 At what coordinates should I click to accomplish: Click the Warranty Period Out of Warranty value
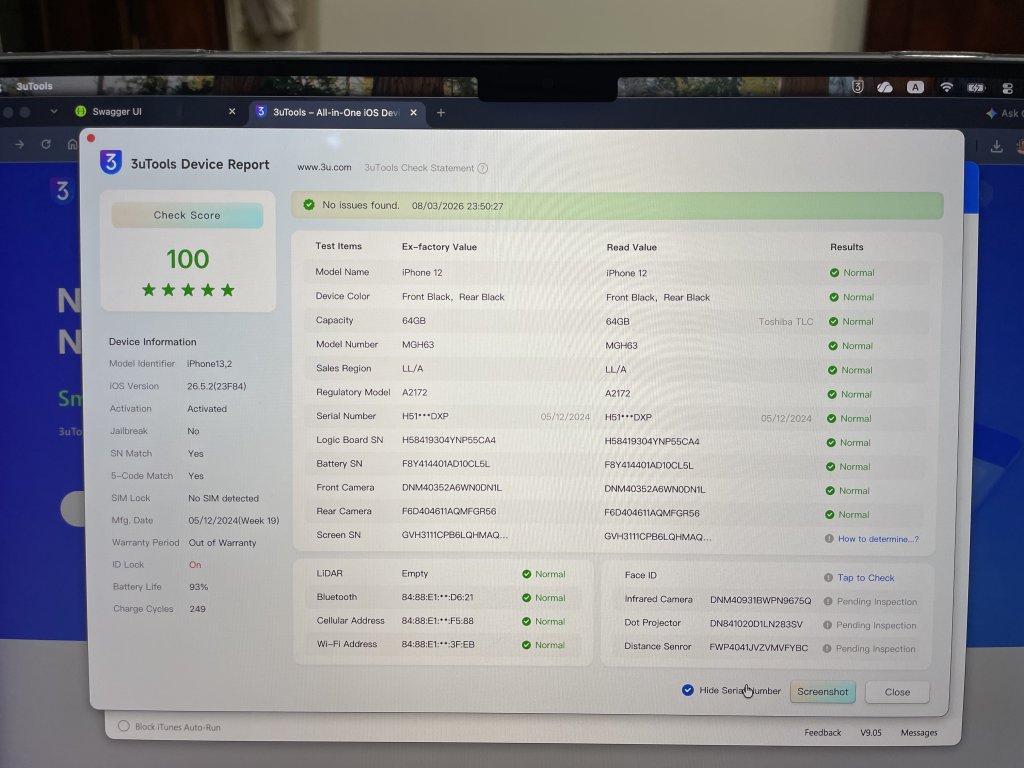[222, 543]
